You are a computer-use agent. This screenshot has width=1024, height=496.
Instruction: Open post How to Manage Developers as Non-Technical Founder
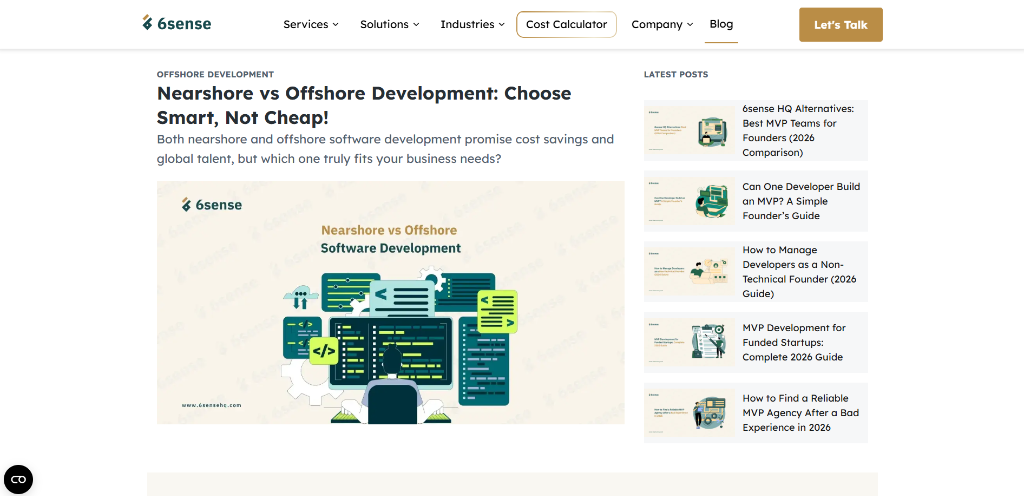(799, 271)
